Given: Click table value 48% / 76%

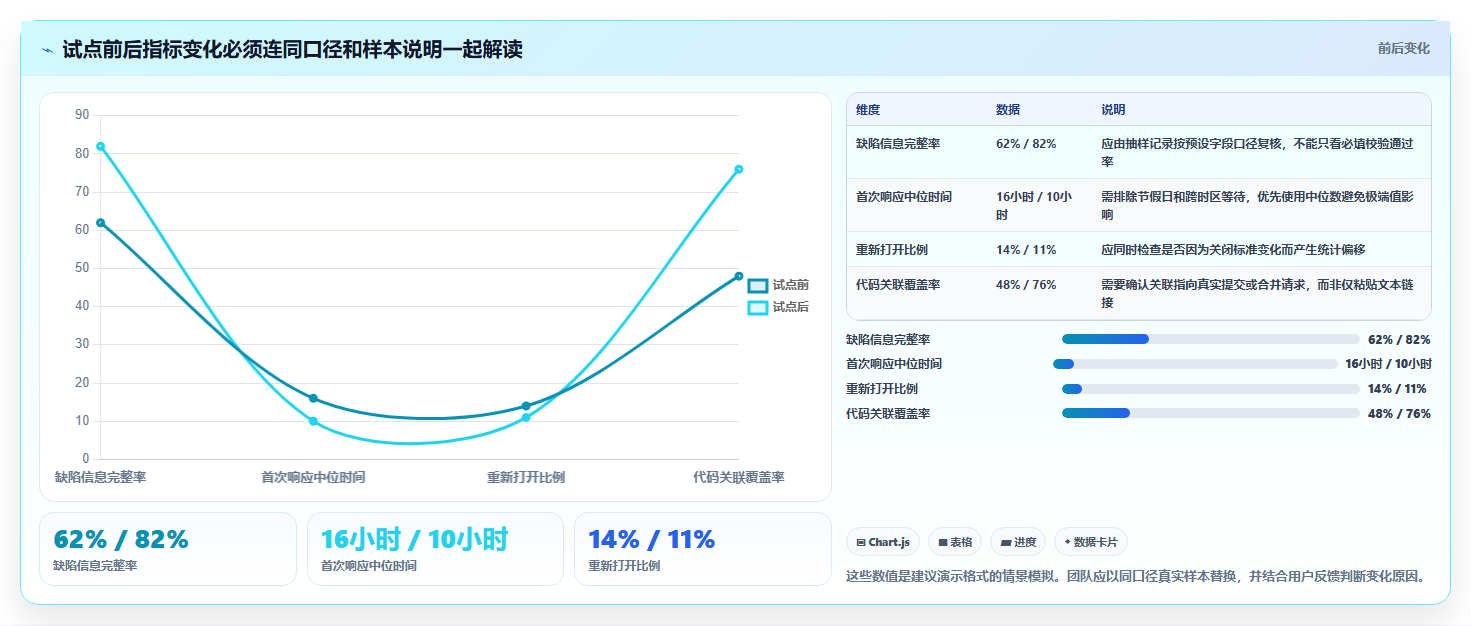Looking at the screenshot, I should pyautogui.click(x=1026, y=285).
